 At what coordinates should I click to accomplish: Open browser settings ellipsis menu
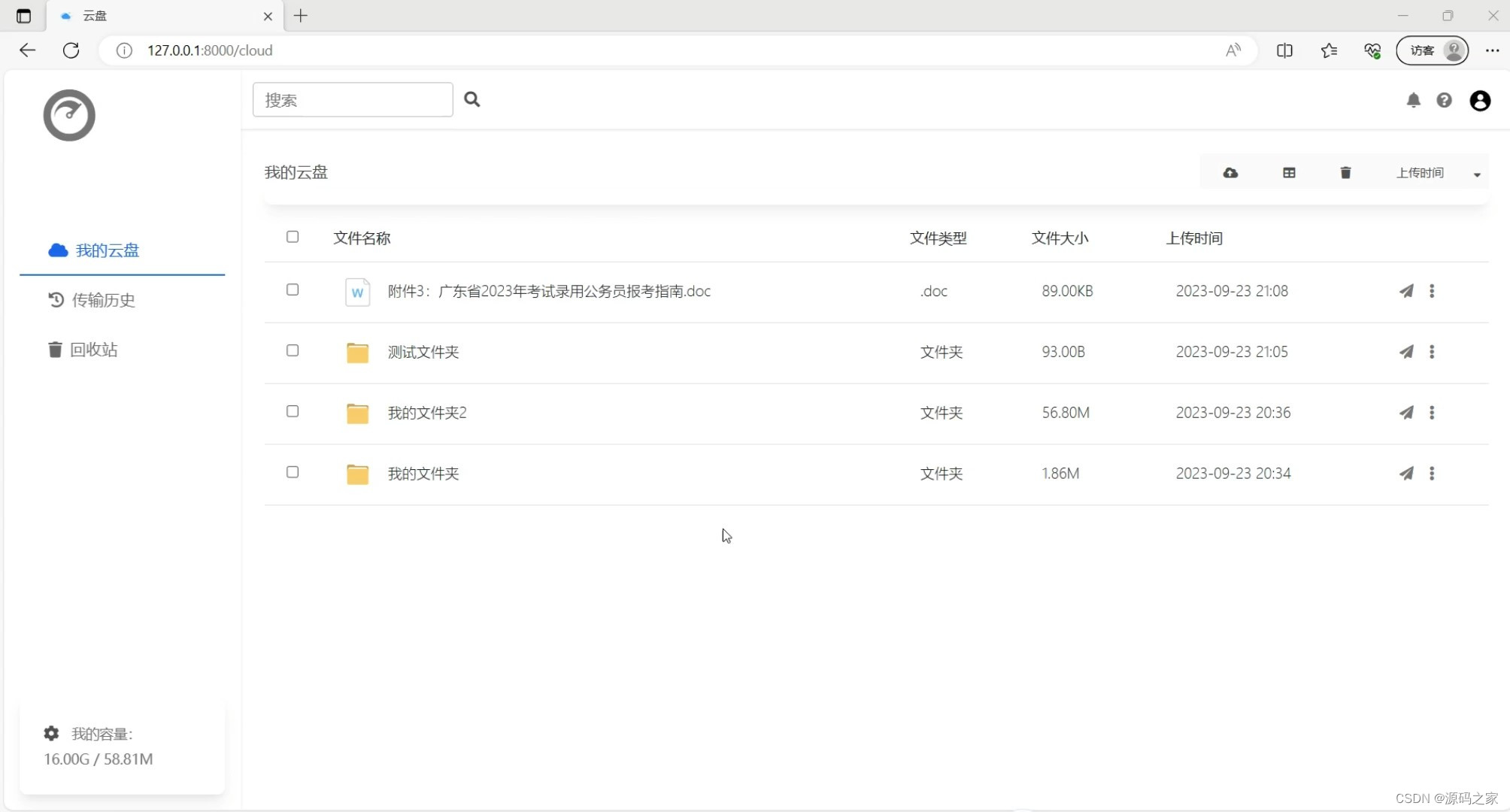pyautogui.click(x=1492, y=50)
